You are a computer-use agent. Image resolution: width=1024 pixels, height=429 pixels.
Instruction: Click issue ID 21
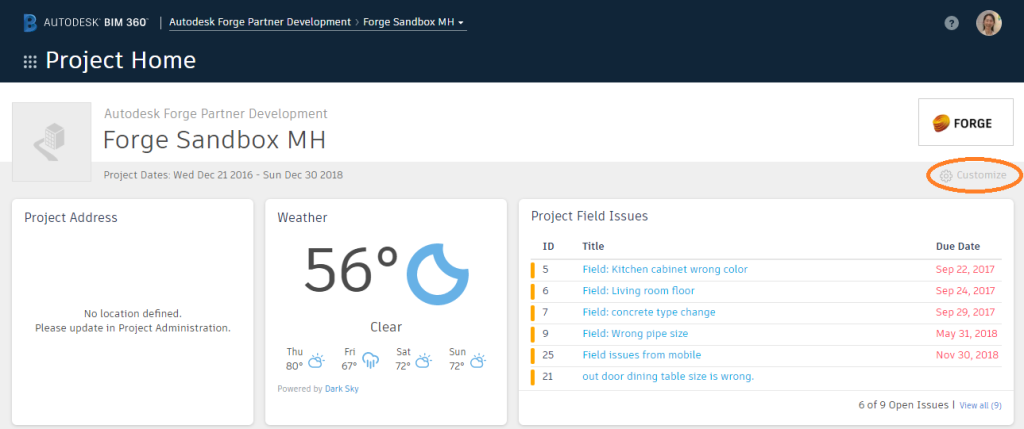[548, 377]
